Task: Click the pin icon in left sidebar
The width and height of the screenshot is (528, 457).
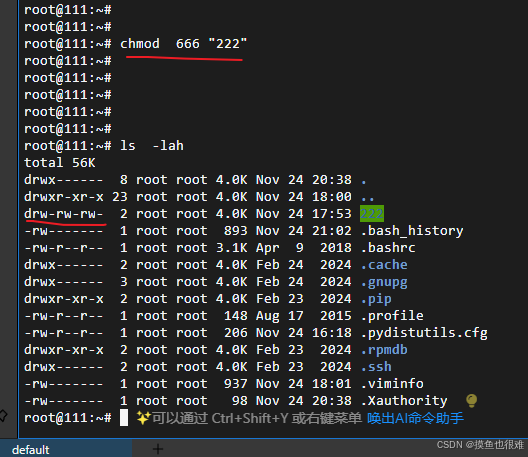Action: coord(3,416)
